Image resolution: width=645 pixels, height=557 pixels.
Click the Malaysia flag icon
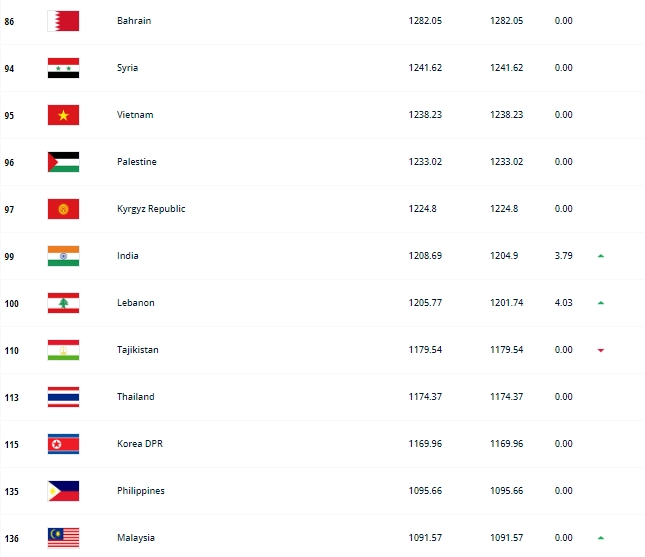pos(63,538)
